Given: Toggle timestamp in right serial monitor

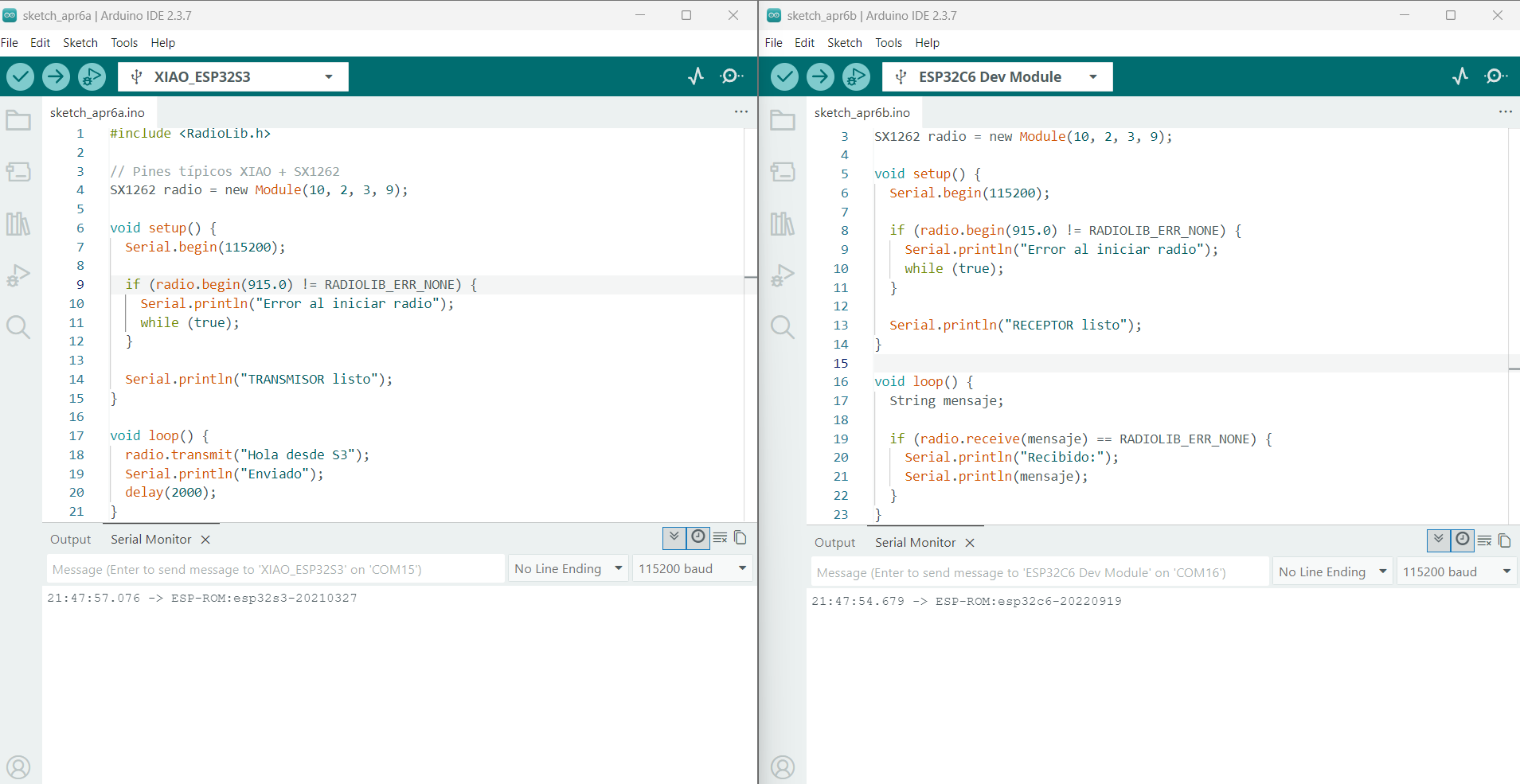Looking at the screenshot, I should pos(1463,541).
